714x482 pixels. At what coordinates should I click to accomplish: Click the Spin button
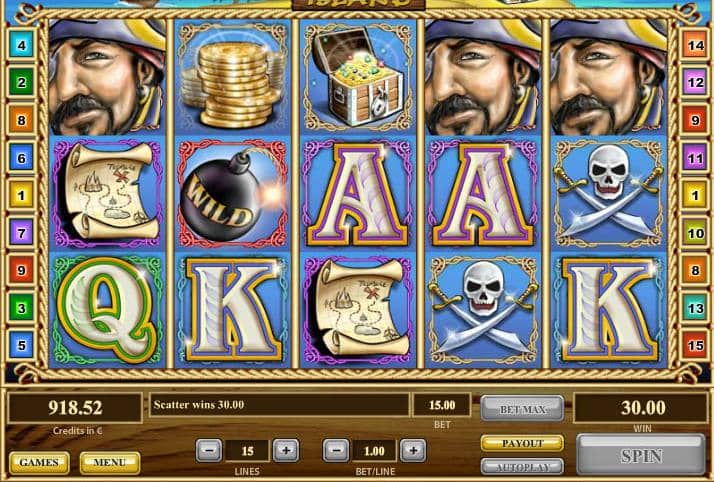point(641,455)
